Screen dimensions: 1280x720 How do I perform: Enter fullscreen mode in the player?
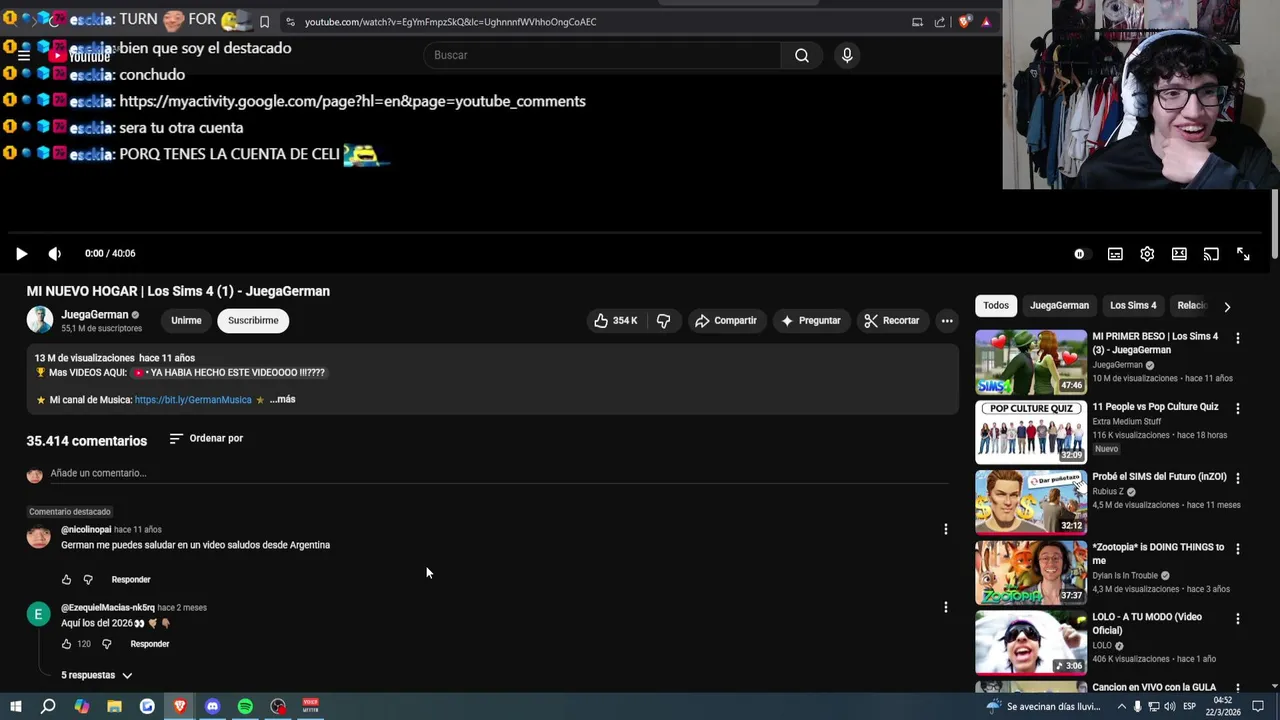point(1243,254)
